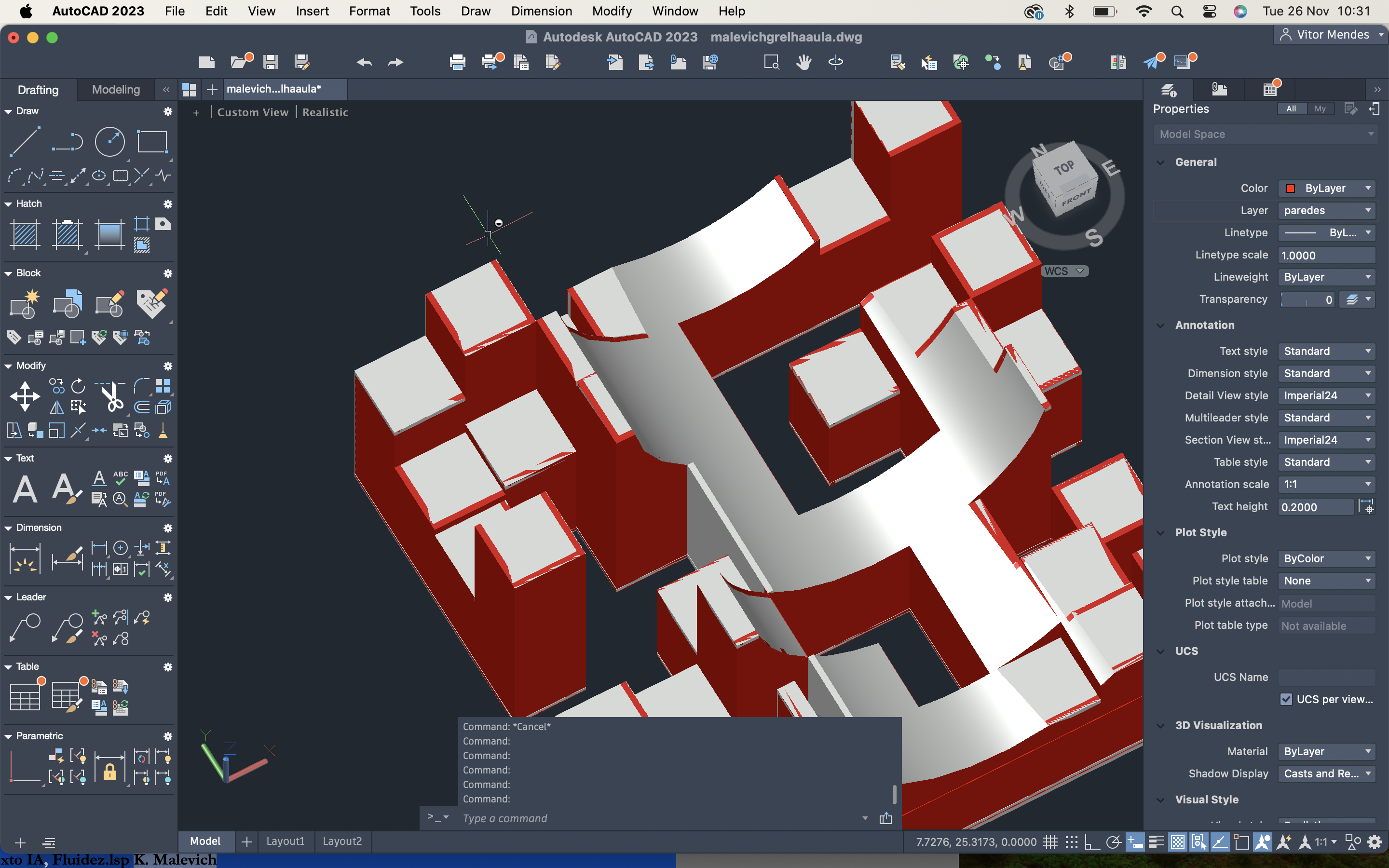Click Custom View viewport label

click(x=253, y=112)
